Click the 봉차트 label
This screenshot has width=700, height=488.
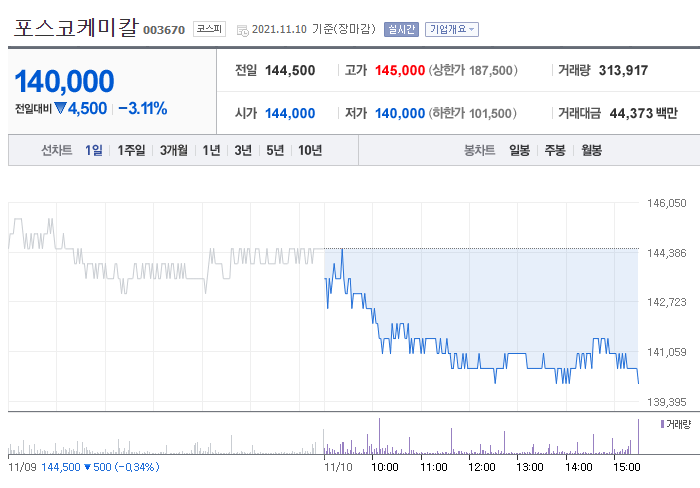tap(479, 150)
